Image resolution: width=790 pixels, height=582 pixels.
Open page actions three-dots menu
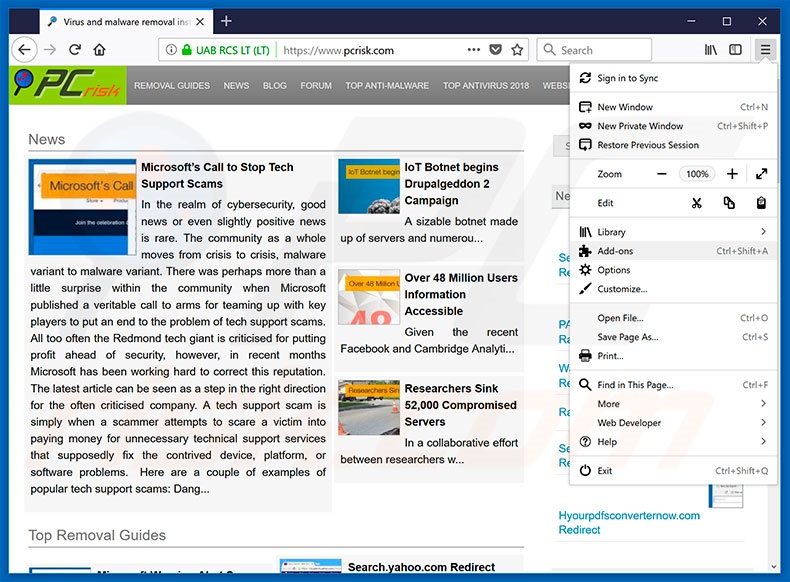474,49
